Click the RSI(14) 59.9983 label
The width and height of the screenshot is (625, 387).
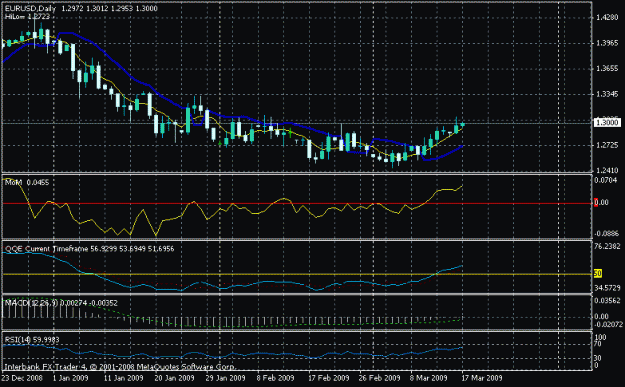click(32, 340)
